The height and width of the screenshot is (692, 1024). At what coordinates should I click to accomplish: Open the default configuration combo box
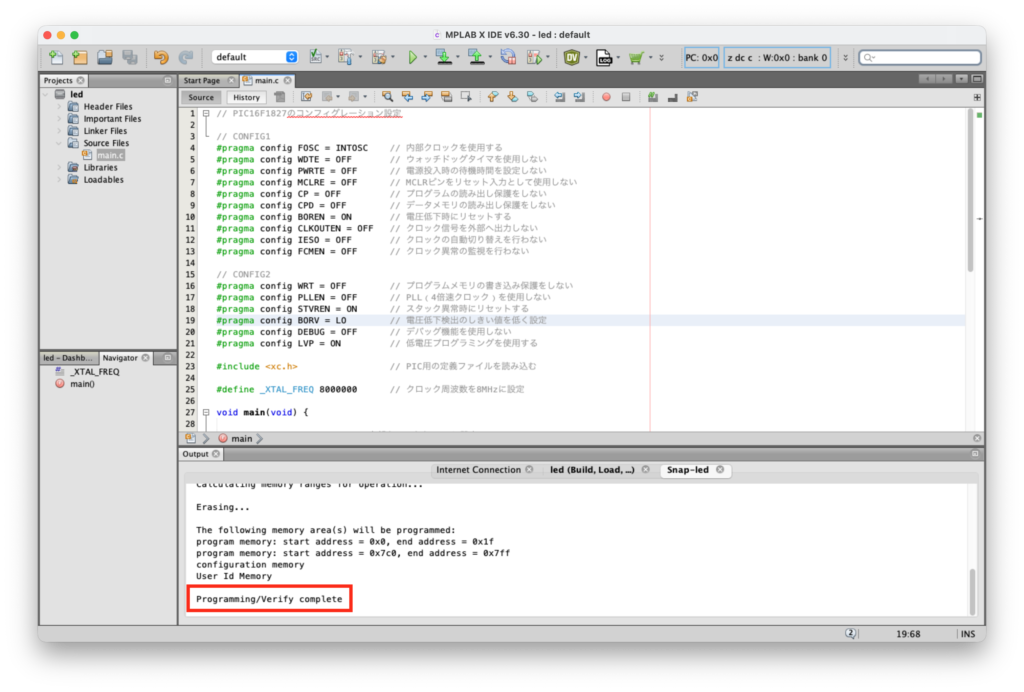pyautogui.click(x=254, y=57)
